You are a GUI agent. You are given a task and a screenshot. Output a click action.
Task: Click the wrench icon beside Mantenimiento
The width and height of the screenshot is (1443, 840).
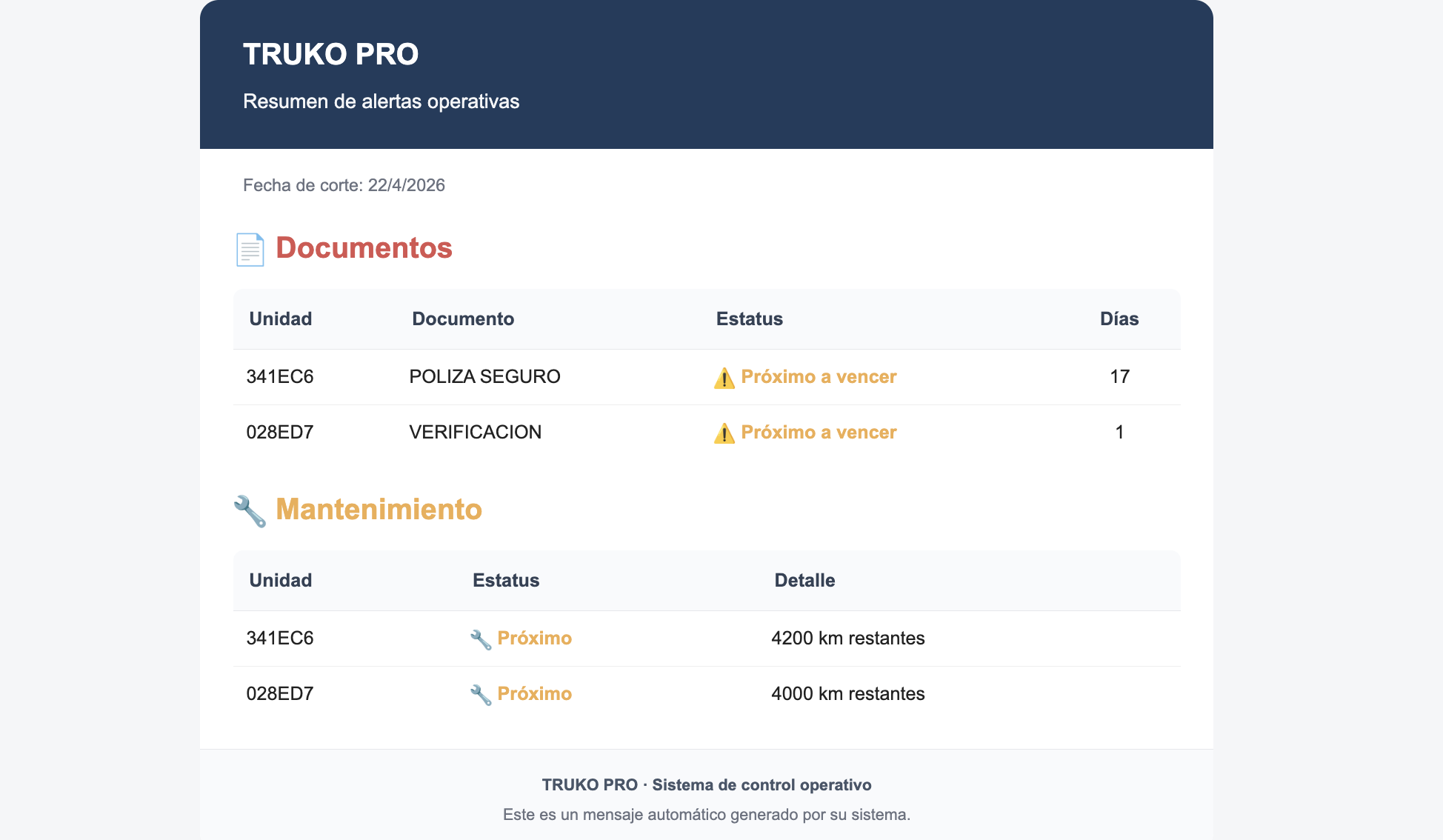[x=250, y=511]
